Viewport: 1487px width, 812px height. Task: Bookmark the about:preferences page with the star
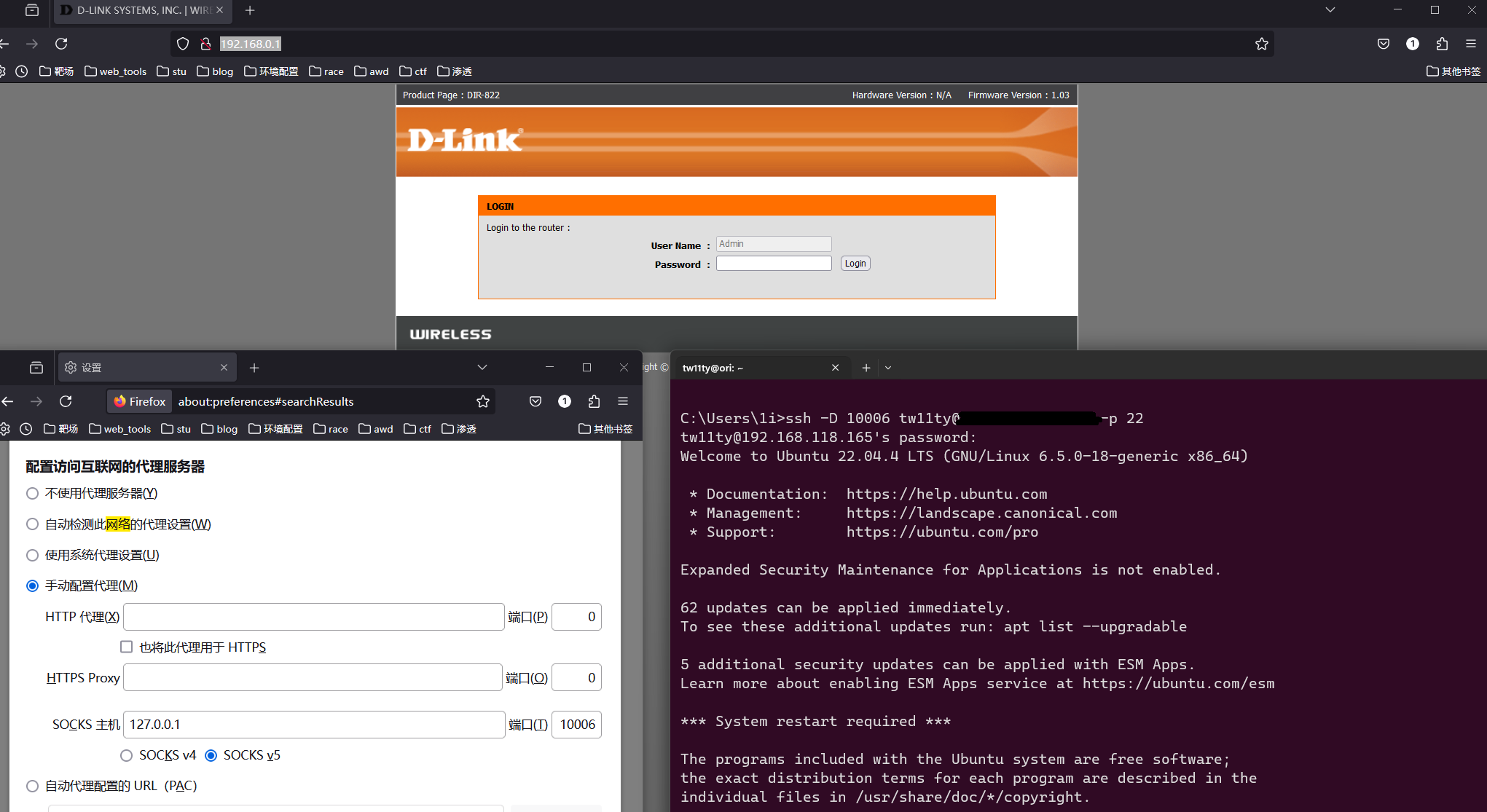click(x=482, y=401)
